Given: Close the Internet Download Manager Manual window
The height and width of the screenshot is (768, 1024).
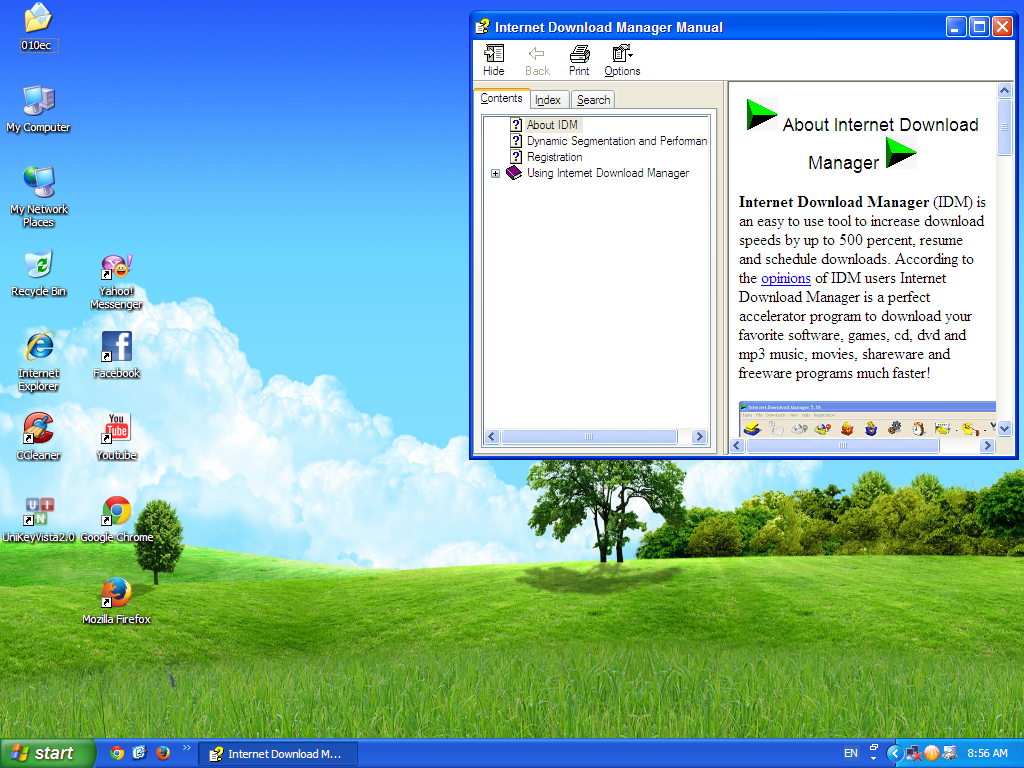Looking at the screenshot, I should (1002, 27).
